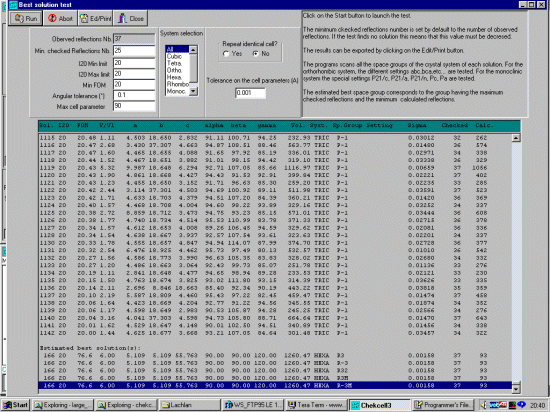Click the Sp.Group column header
The width and height of the screenshot is (550, 412).
point(347,126)
